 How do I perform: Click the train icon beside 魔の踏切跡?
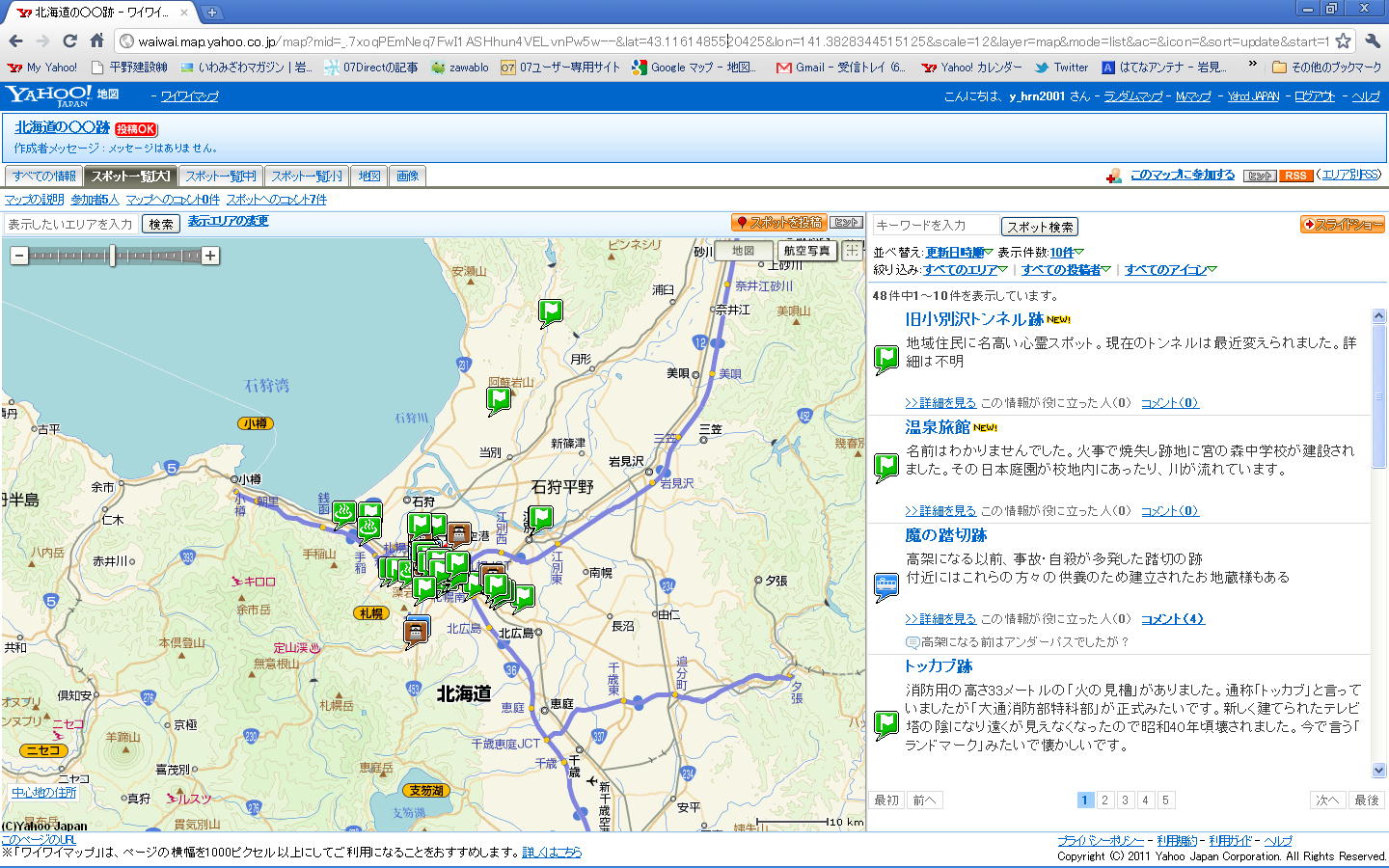[x=885, y=586]
